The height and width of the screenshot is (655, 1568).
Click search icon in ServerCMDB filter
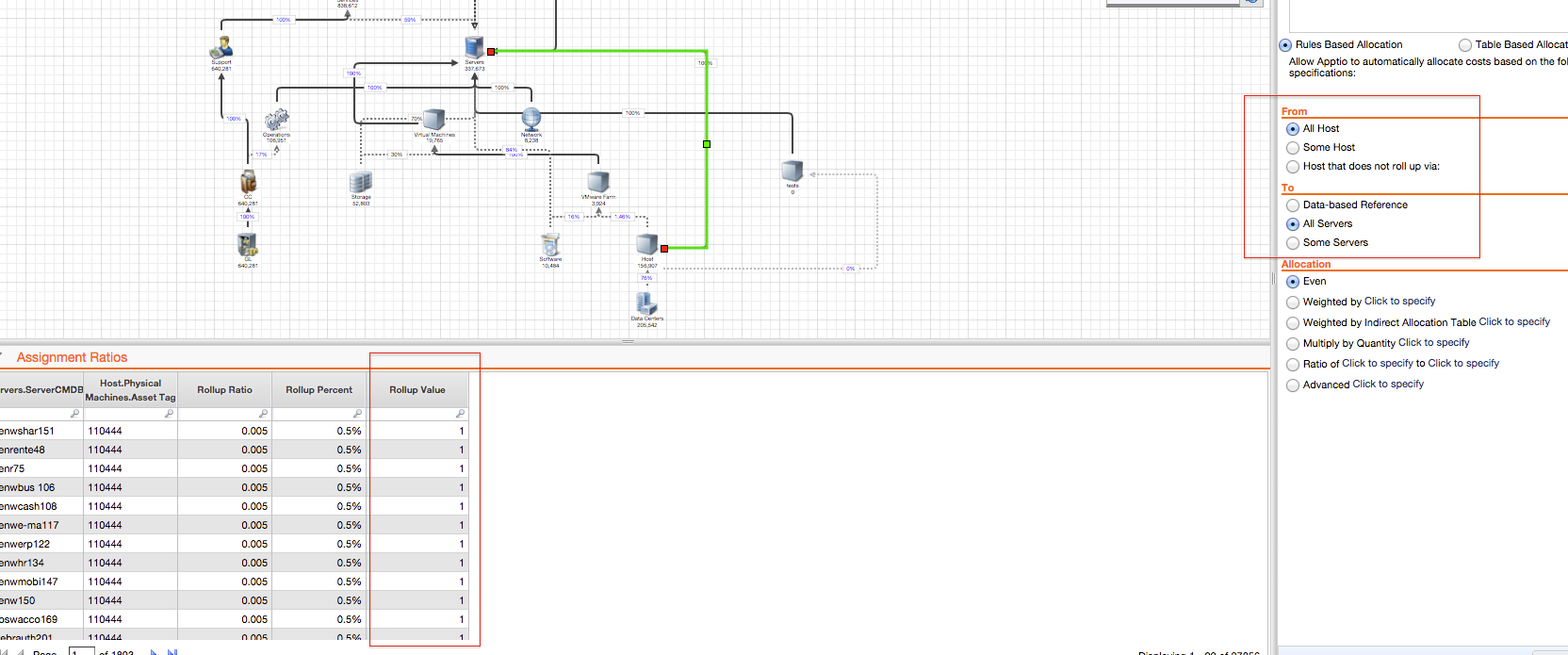(x=74, y=414)
